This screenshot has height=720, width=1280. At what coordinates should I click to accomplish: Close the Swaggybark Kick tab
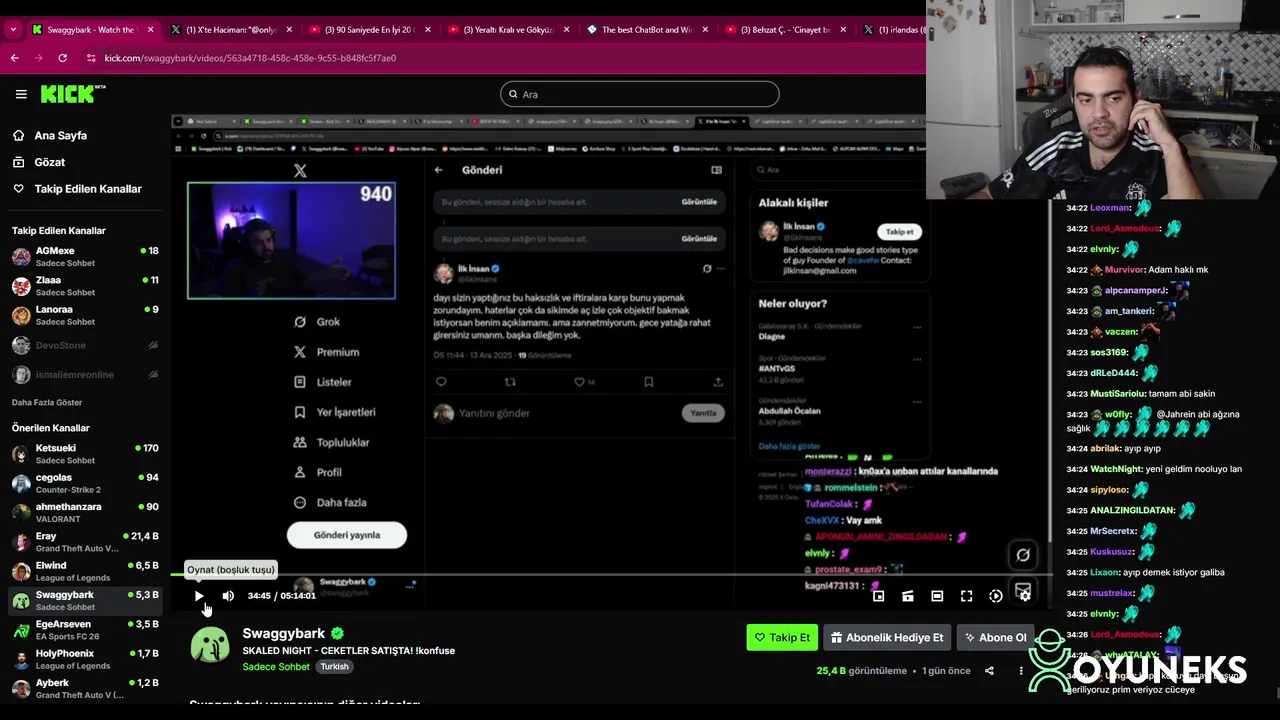[151, 30]
